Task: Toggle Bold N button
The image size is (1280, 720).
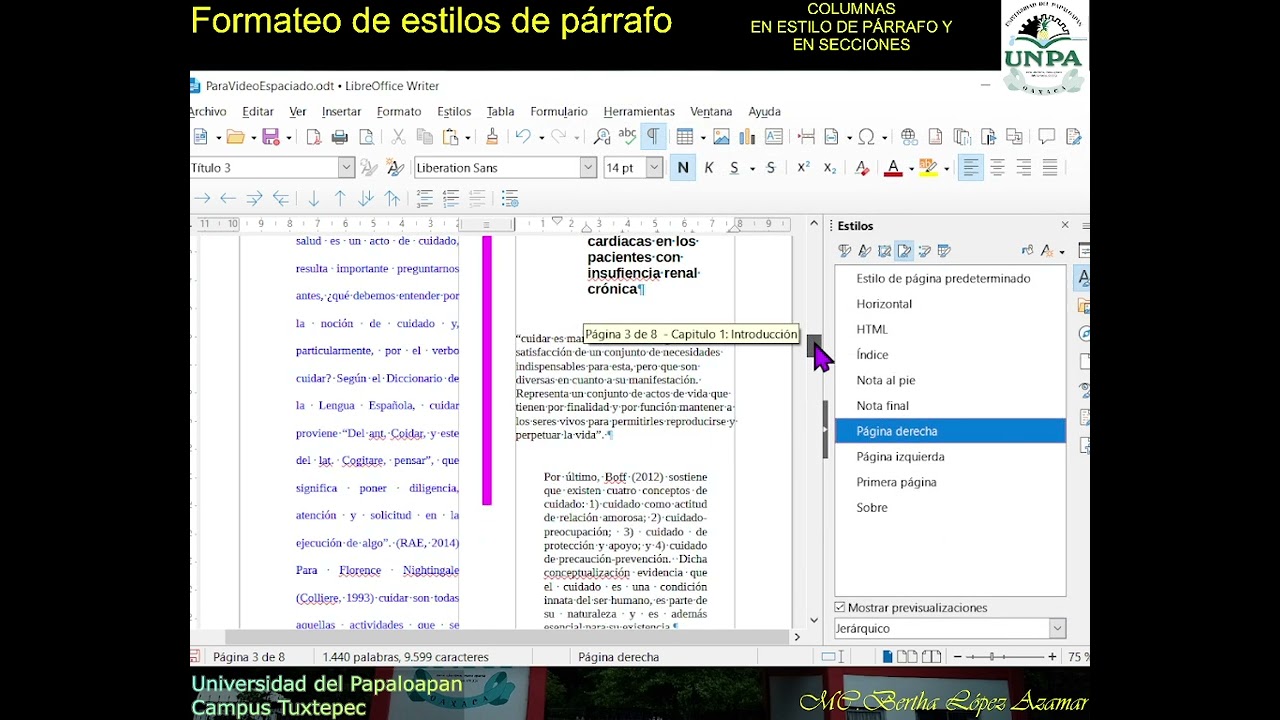Action: (x=683, y=168)
